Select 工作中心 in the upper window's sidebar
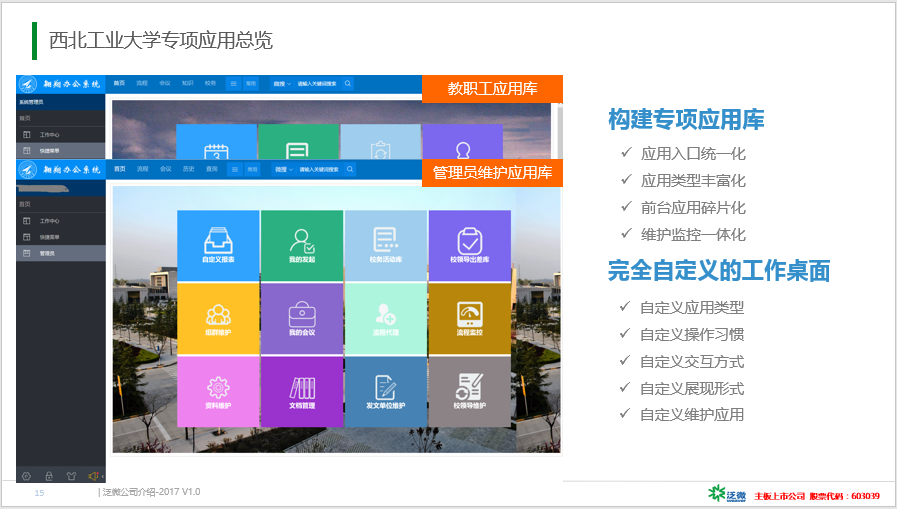Image resolution: width=897 pixels, height=509 pixels. (61, 134)
